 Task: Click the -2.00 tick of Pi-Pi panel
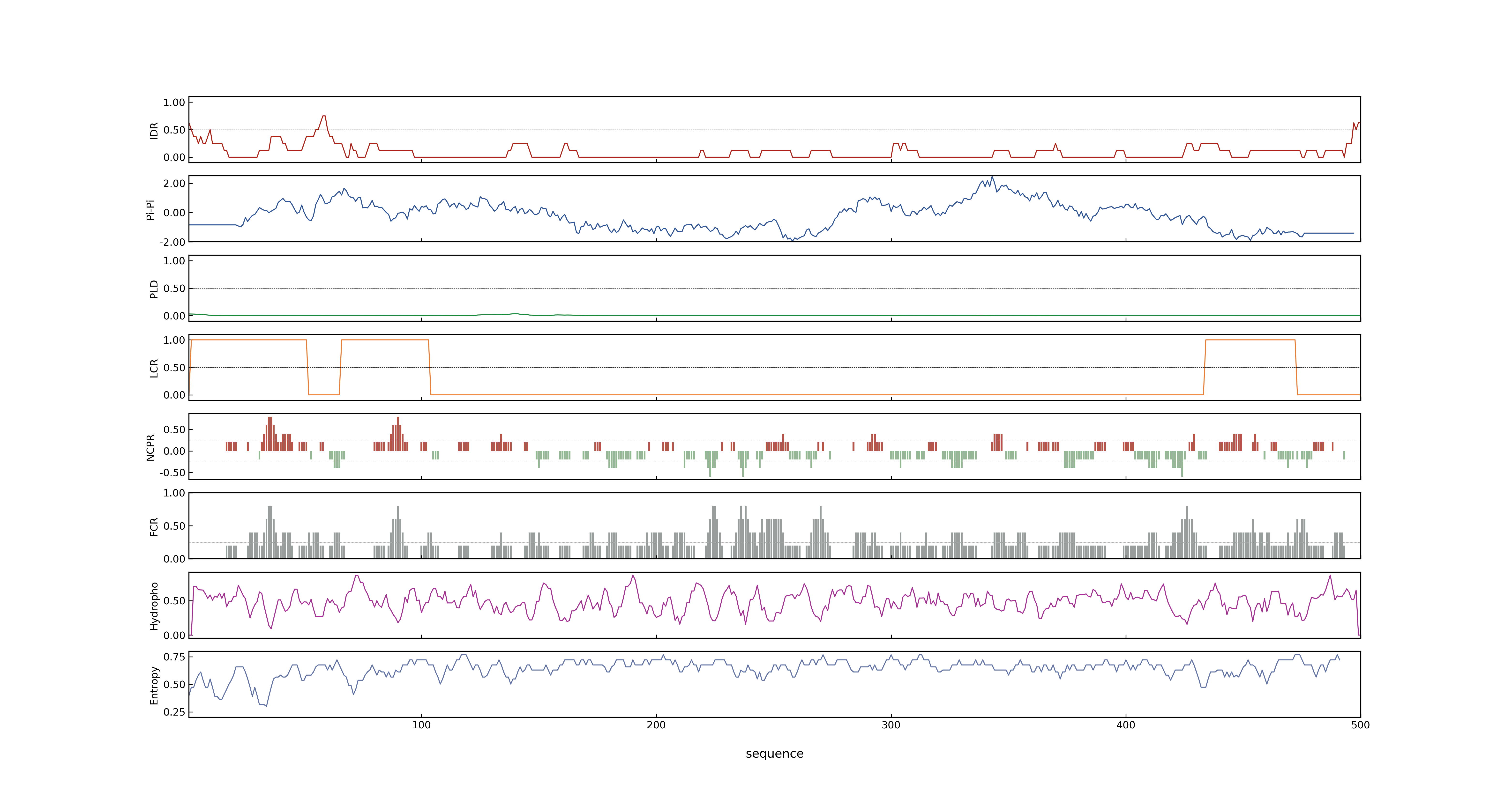click(x=172, y=242)
